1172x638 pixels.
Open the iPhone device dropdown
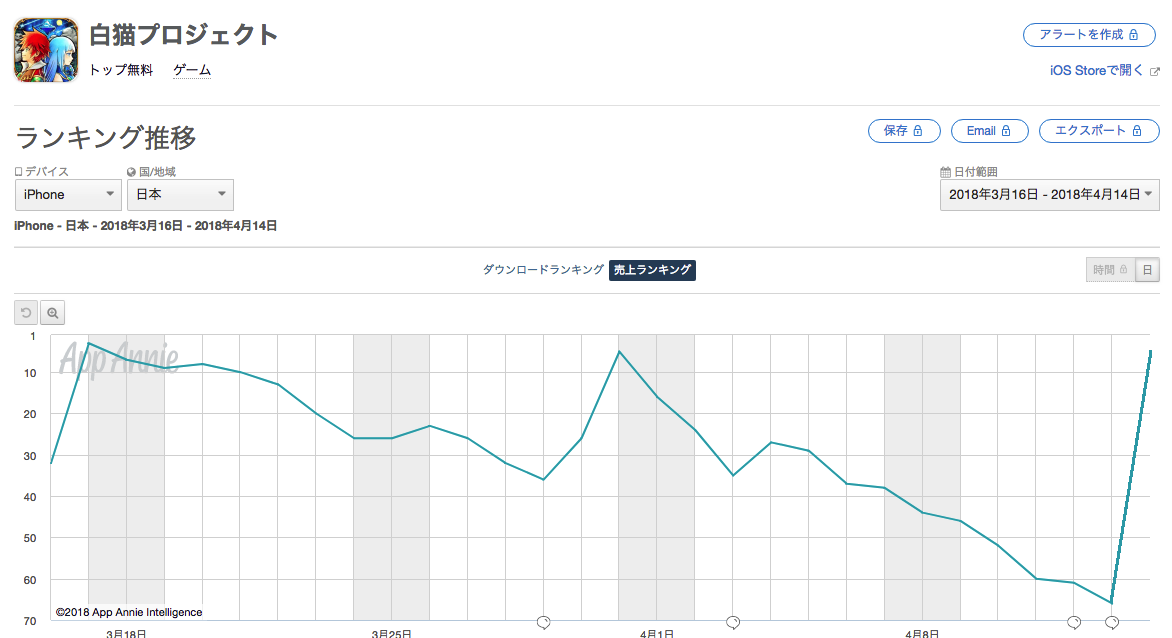(x=68, y=195)
